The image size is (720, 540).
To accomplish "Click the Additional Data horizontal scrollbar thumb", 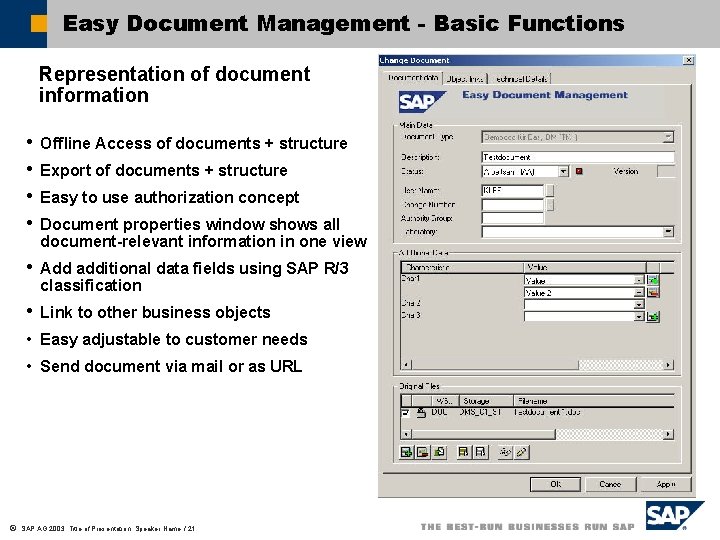I will tap(495, 365).
